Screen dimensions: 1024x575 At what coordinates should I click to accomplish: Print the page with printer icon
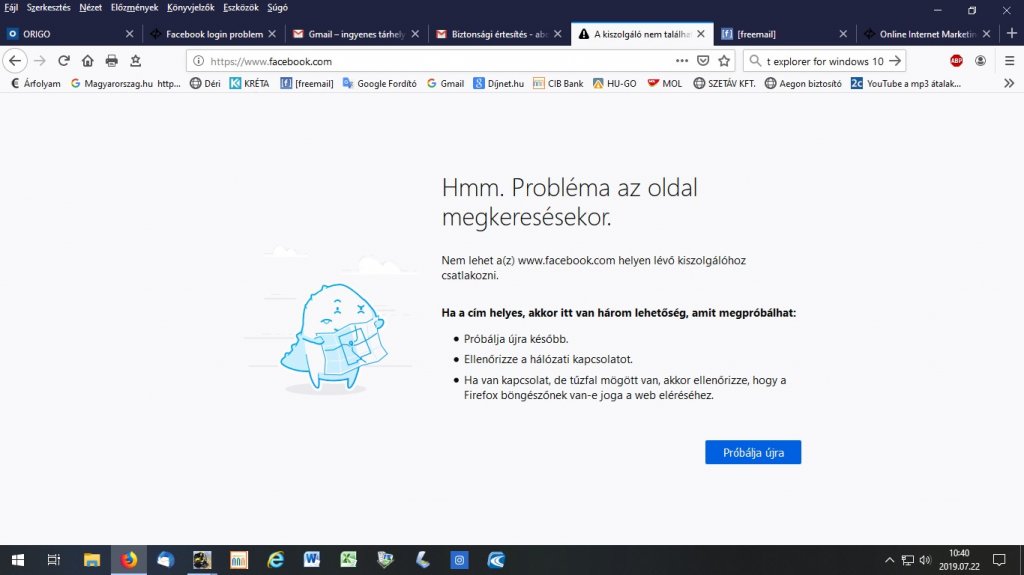(112, 61)
